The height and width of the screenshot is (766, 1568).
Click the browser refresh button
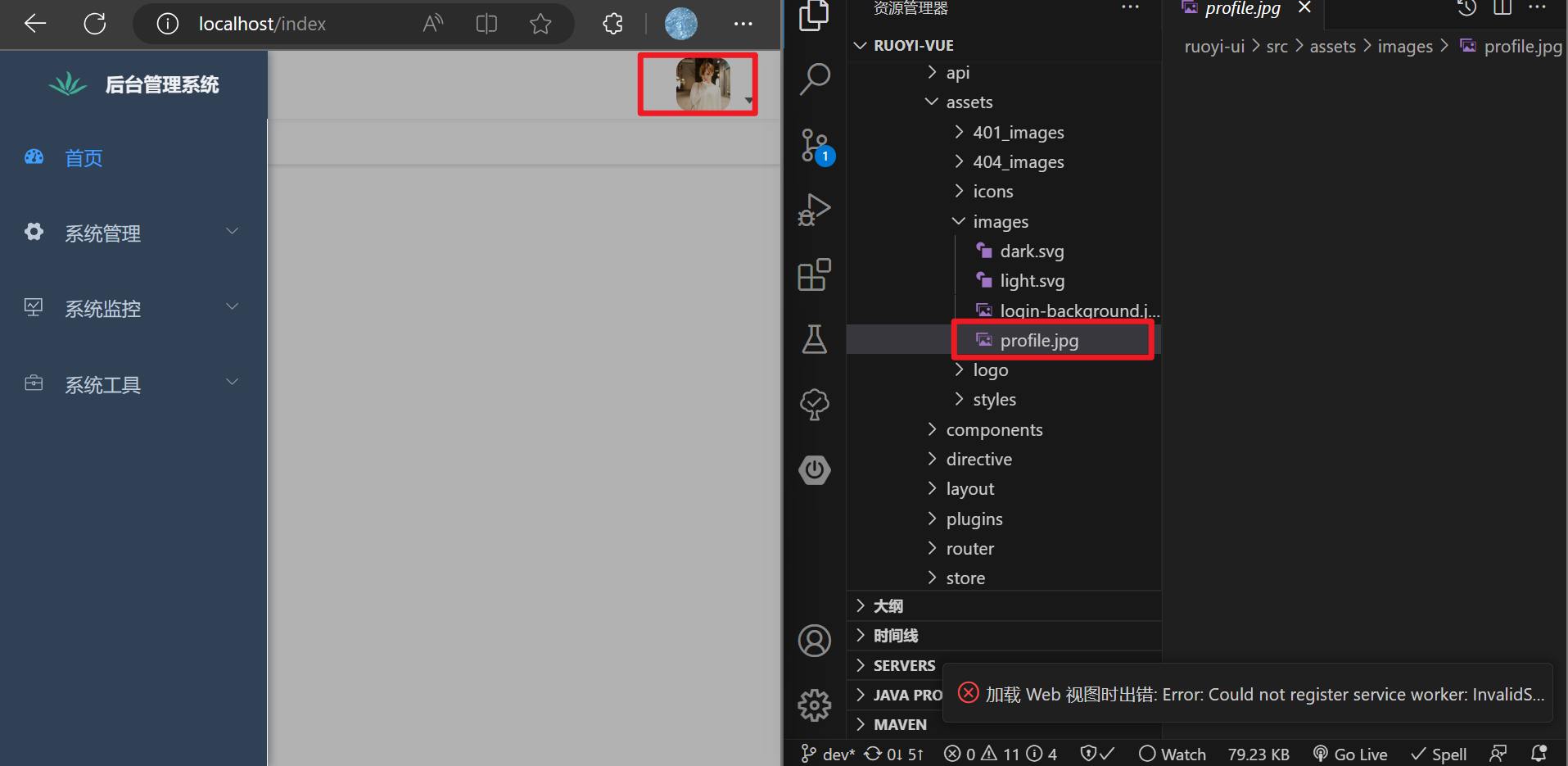coord(95,24)
